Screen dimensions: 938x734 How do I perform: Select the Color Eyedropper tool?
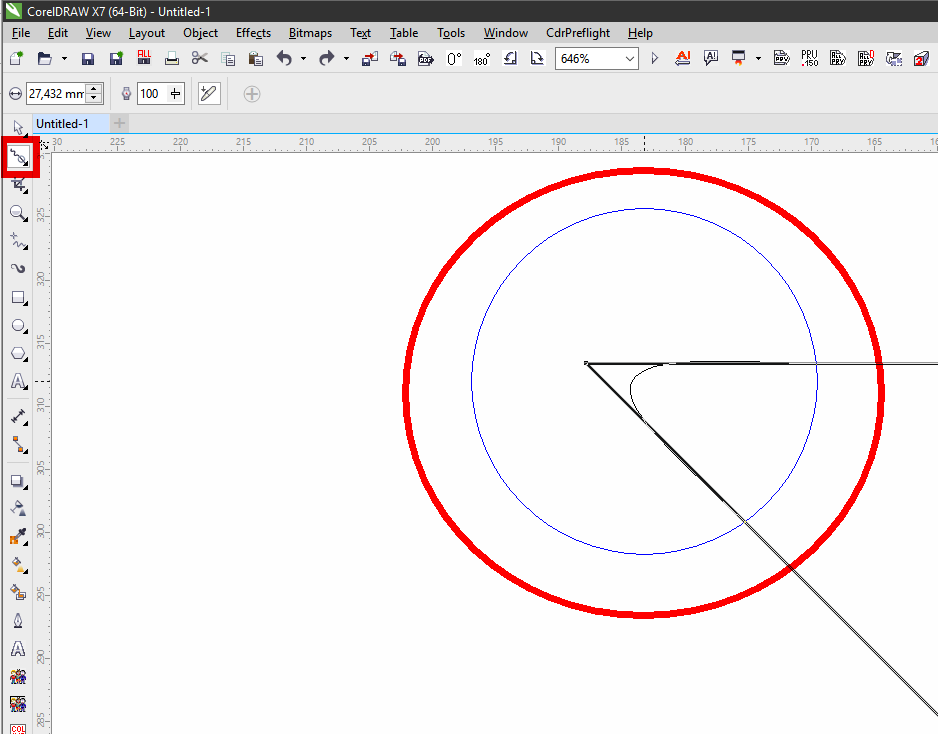18,537
